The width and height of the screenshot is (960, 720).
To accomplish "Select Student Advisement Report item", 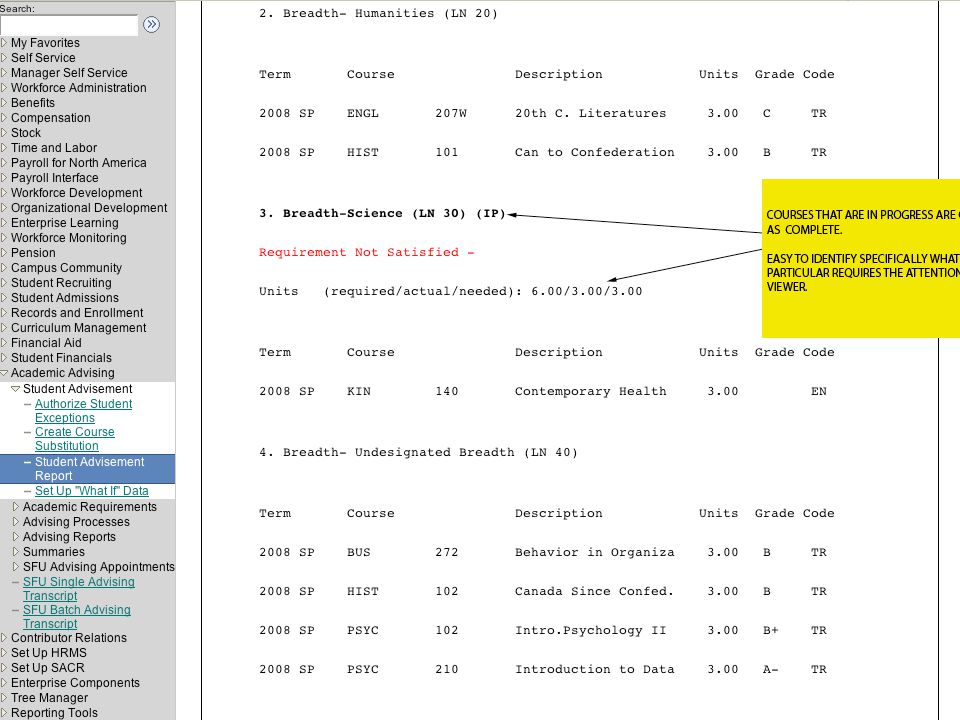I will (89, 469).
